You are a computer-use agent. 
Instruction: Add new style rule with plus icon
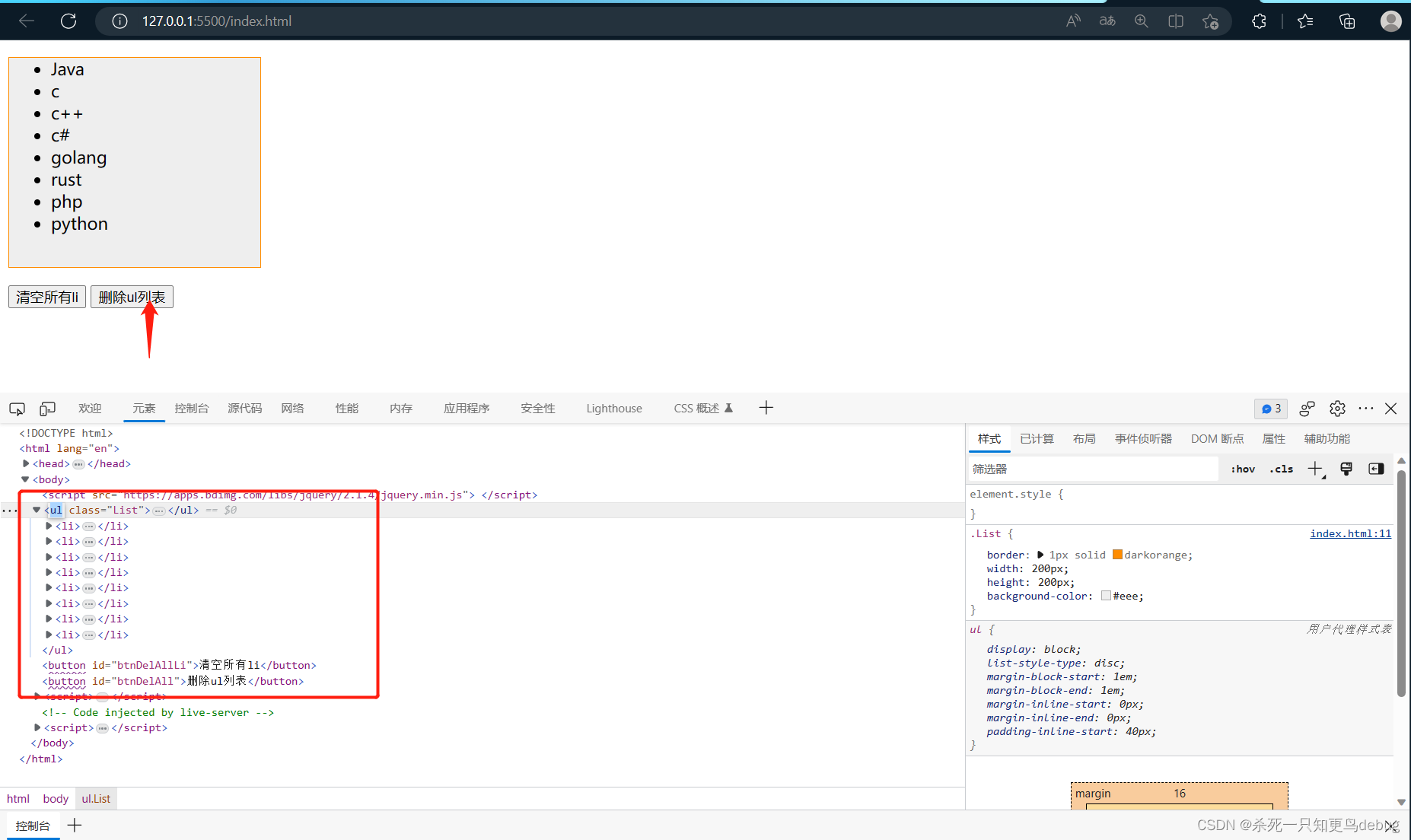click(x=1316, y=469)
